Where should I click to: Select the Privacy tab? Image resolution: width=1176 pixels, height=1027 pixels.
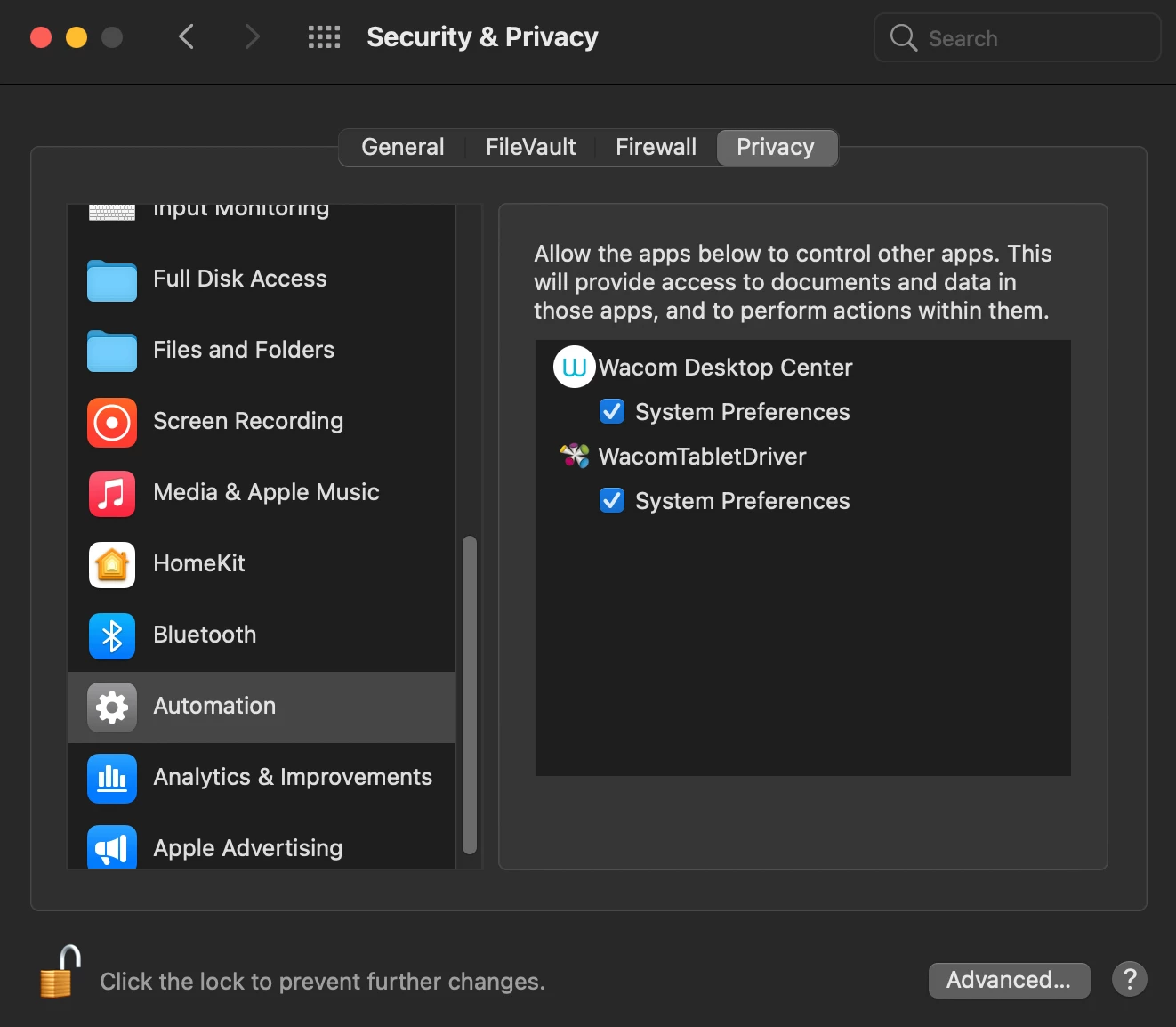click(776, 147)
